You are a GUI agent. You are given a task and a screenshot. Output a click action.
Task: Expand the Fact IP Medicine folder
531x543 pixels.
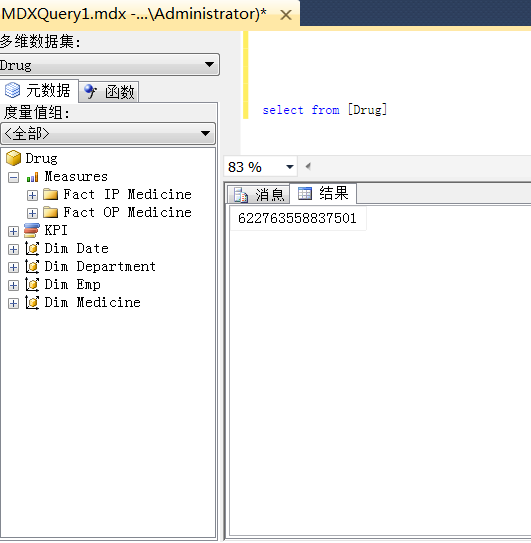(x=32, y=195)
